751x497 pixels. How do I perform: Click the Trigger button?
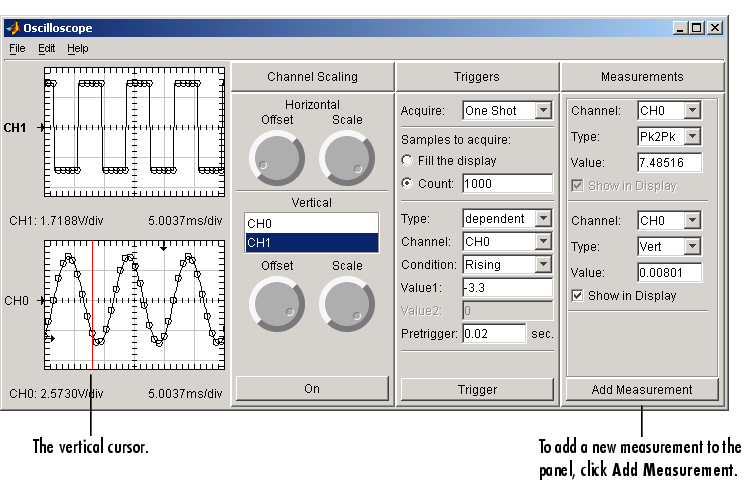[x=477, y=390]
